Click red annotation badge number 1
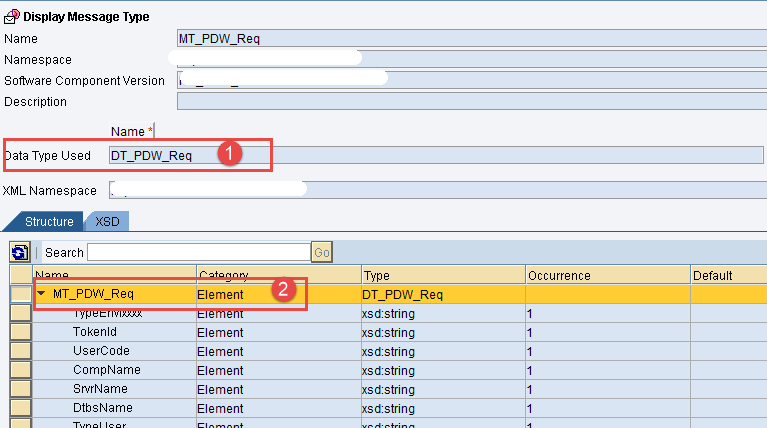 231,154
